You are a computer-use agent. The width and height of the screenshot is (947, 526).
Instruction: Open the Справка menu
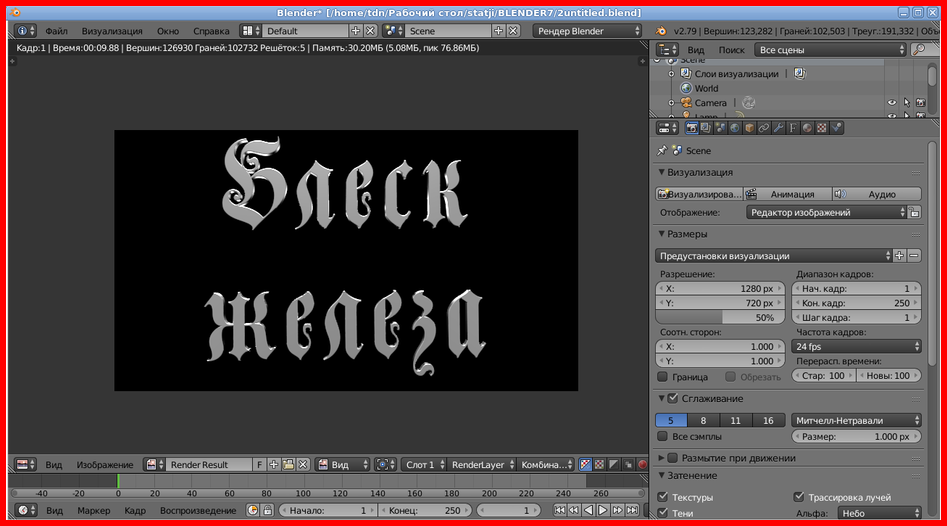click(211, 31)
